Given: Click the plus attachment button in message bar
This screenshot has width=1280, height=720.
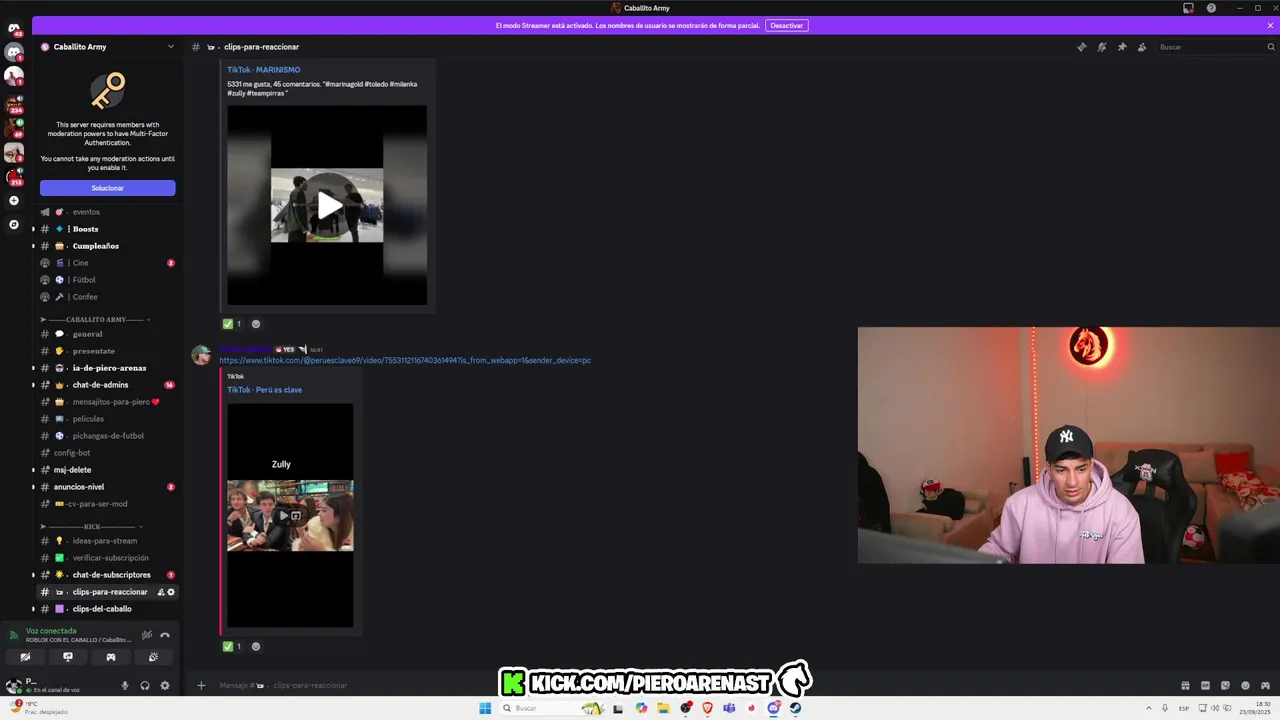Looking at the screenshot, I should pos(201,685).
